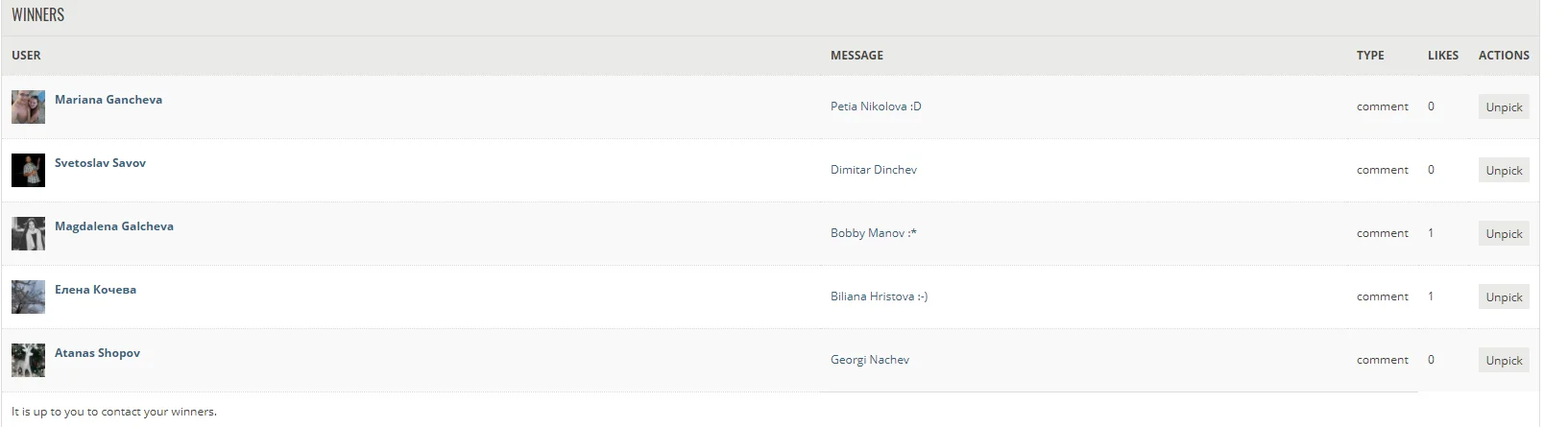Click Magdalena Galcheva's profile avatar
This screenshot has height=427, width=1568.
[28, 233]
